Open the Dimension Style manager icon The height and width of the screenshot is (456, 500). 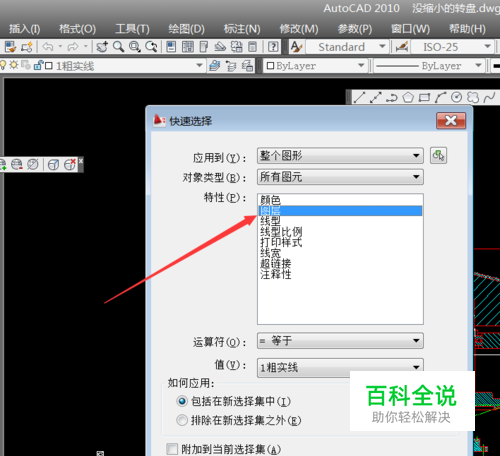coord(402,47)
